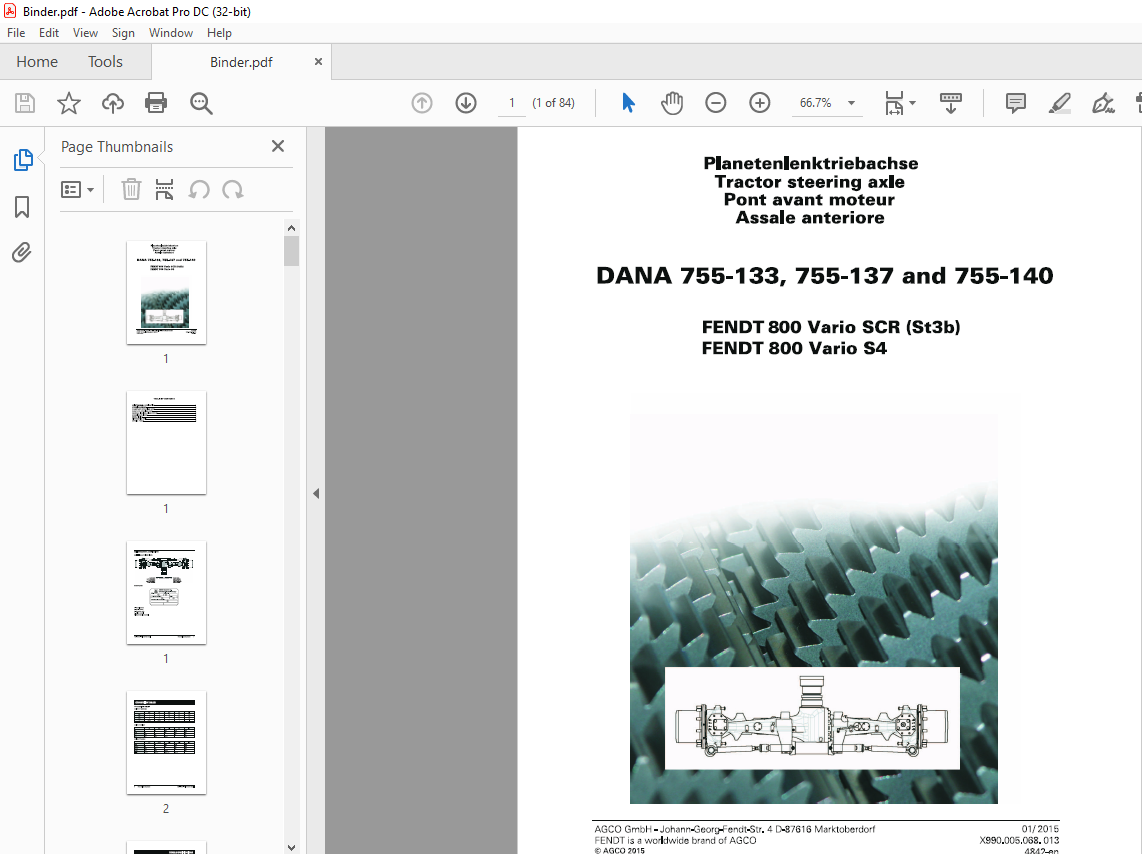This screenshot has width=1142, height=854.
Task: Go to previous page arrow
Action: 422,103
